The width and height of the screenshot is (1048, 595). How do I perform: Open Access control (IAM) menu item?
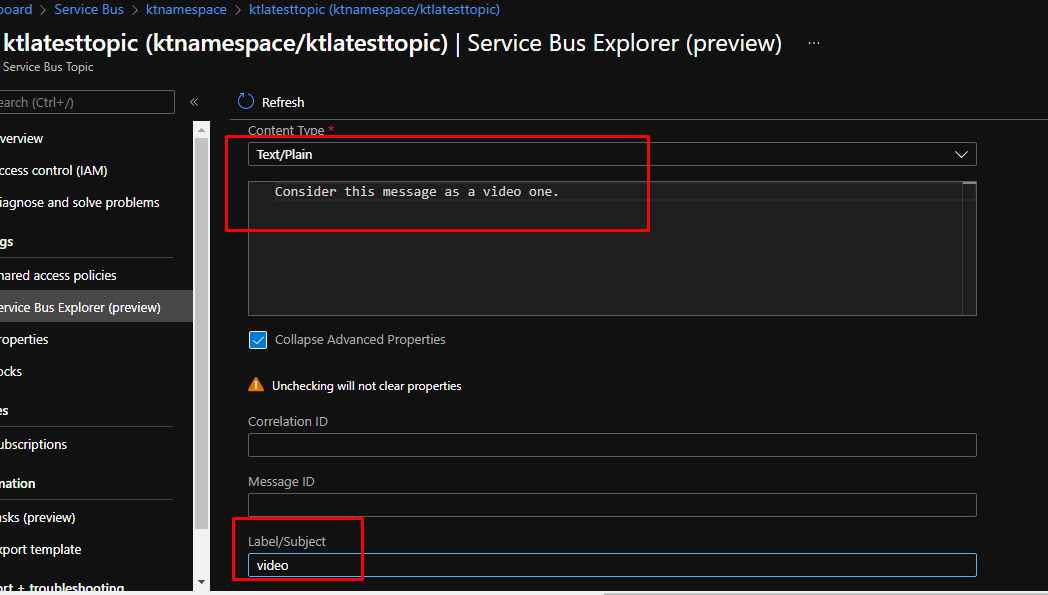pos(54,170)
